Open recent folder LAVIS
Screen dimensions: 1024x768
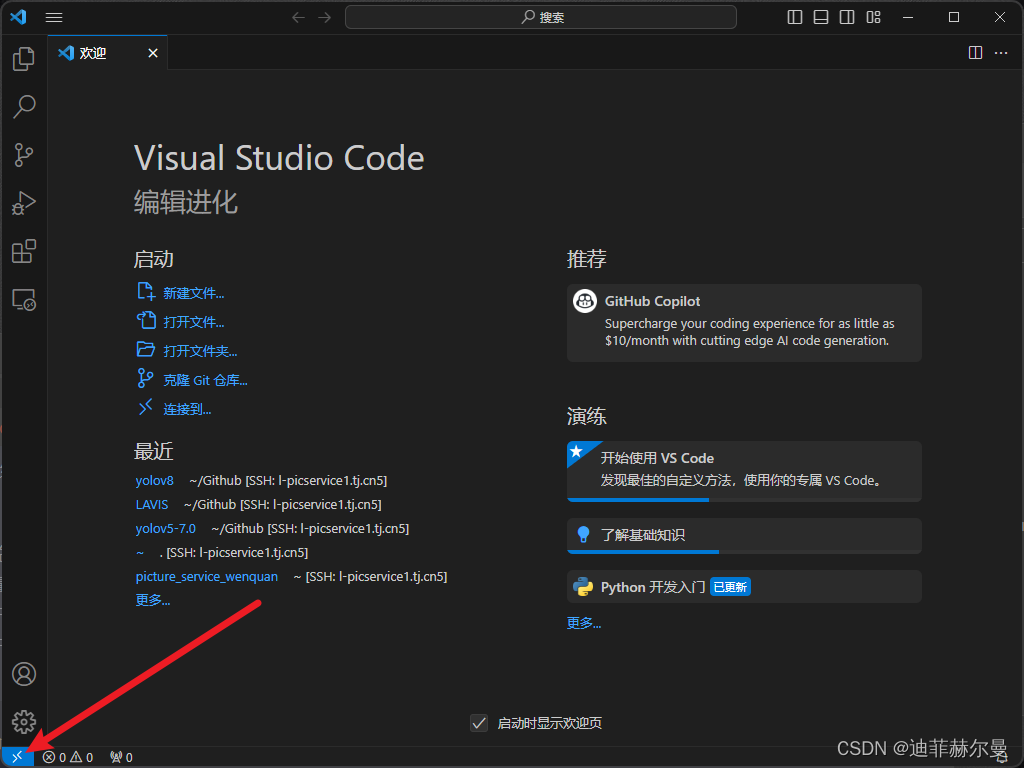[152, 505]
